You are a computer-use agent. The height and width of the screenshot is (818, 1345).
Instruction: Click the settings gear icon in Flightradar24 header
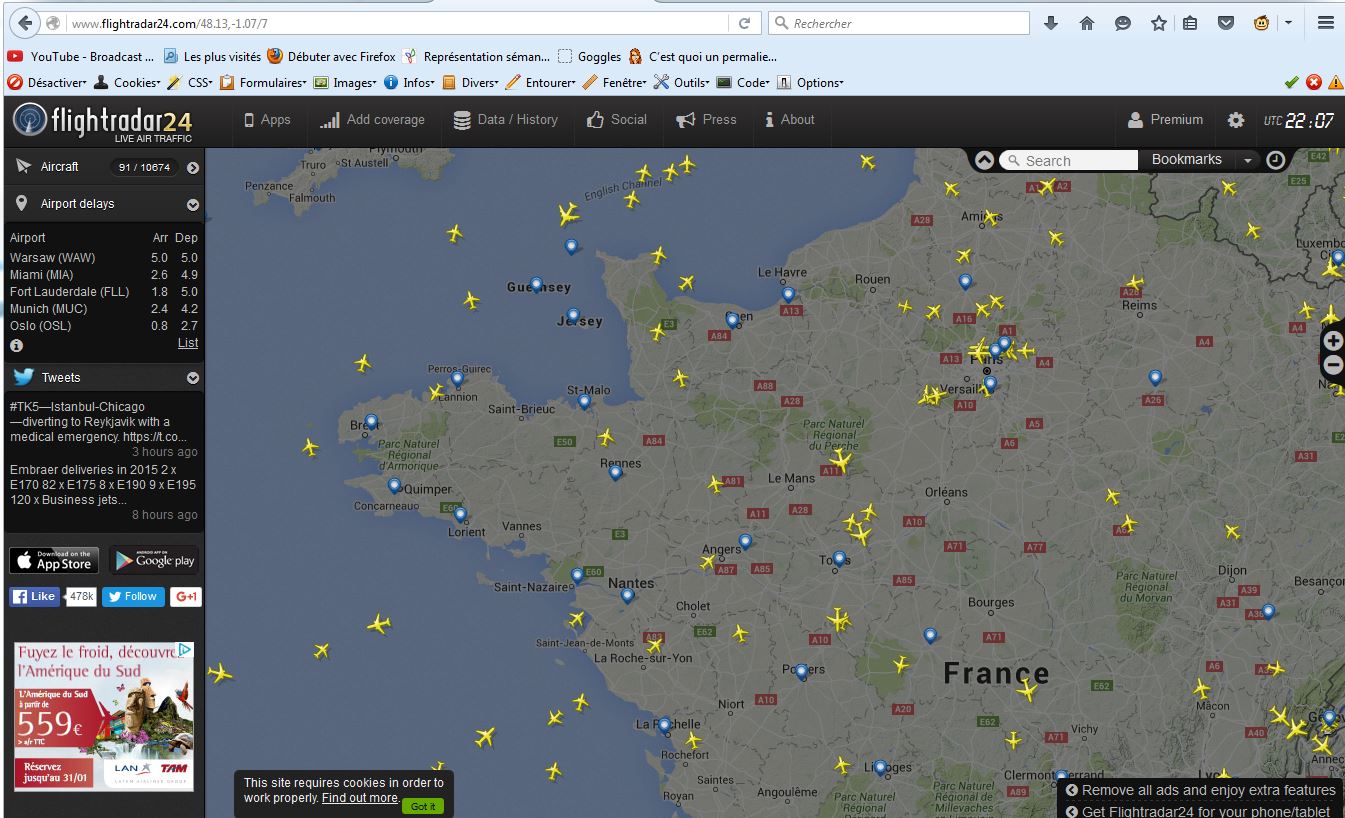(x=1236, y=120)
